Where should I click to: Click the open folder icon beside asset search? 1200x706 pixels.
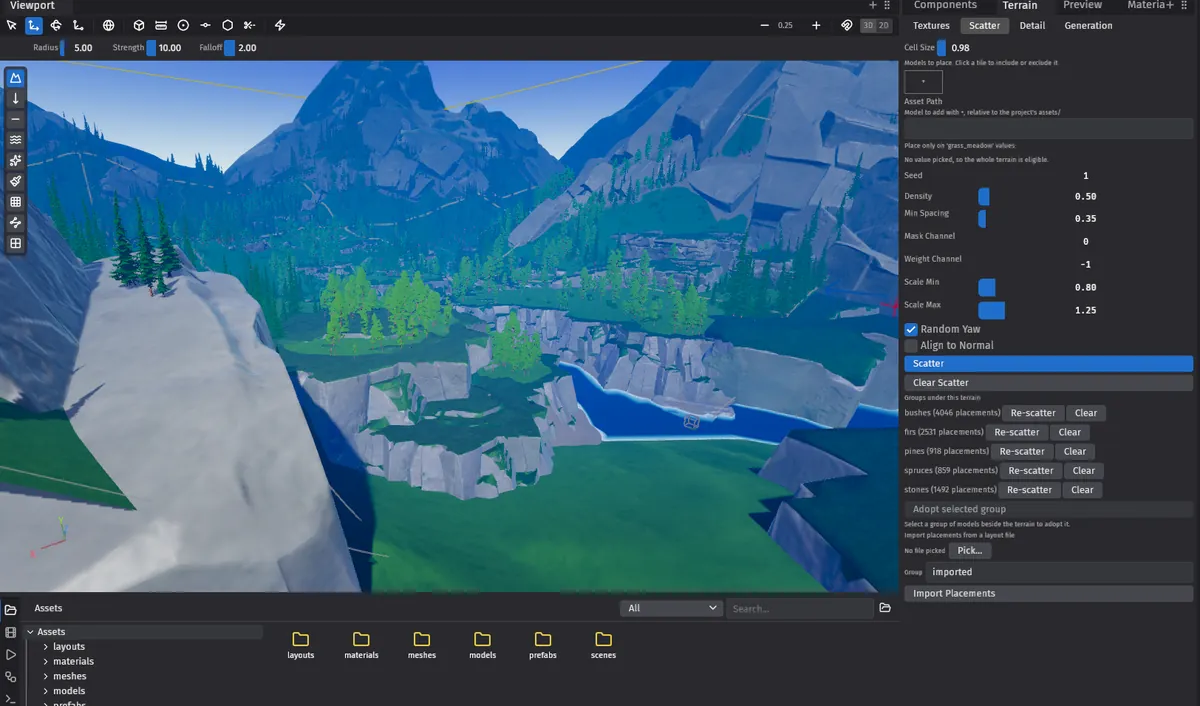click(885, 608)
